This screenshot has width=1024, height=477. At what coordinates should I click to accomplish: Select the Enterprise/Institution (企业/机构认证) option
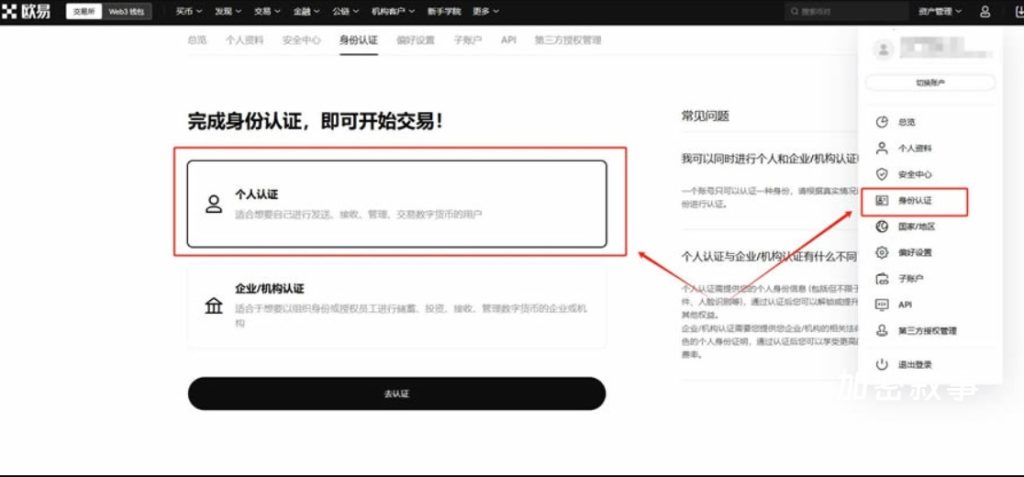(x=396, y=307)
